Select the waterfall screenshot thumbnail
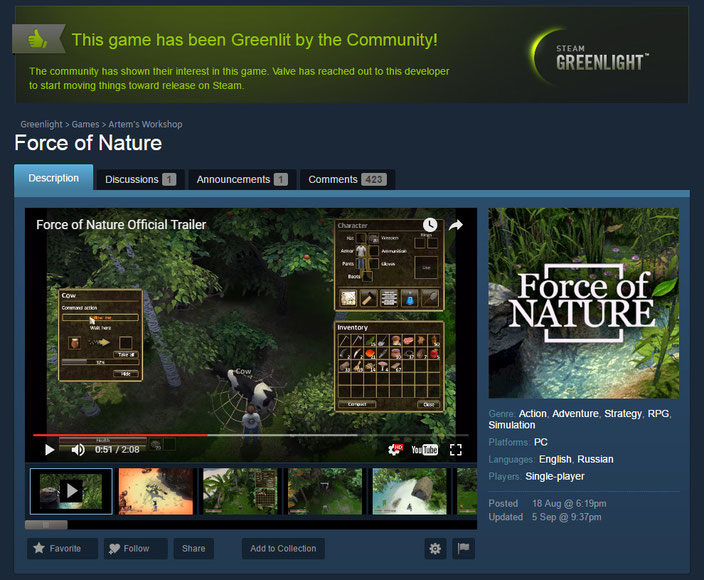704x580 pixels. click(x=409, y=491)
